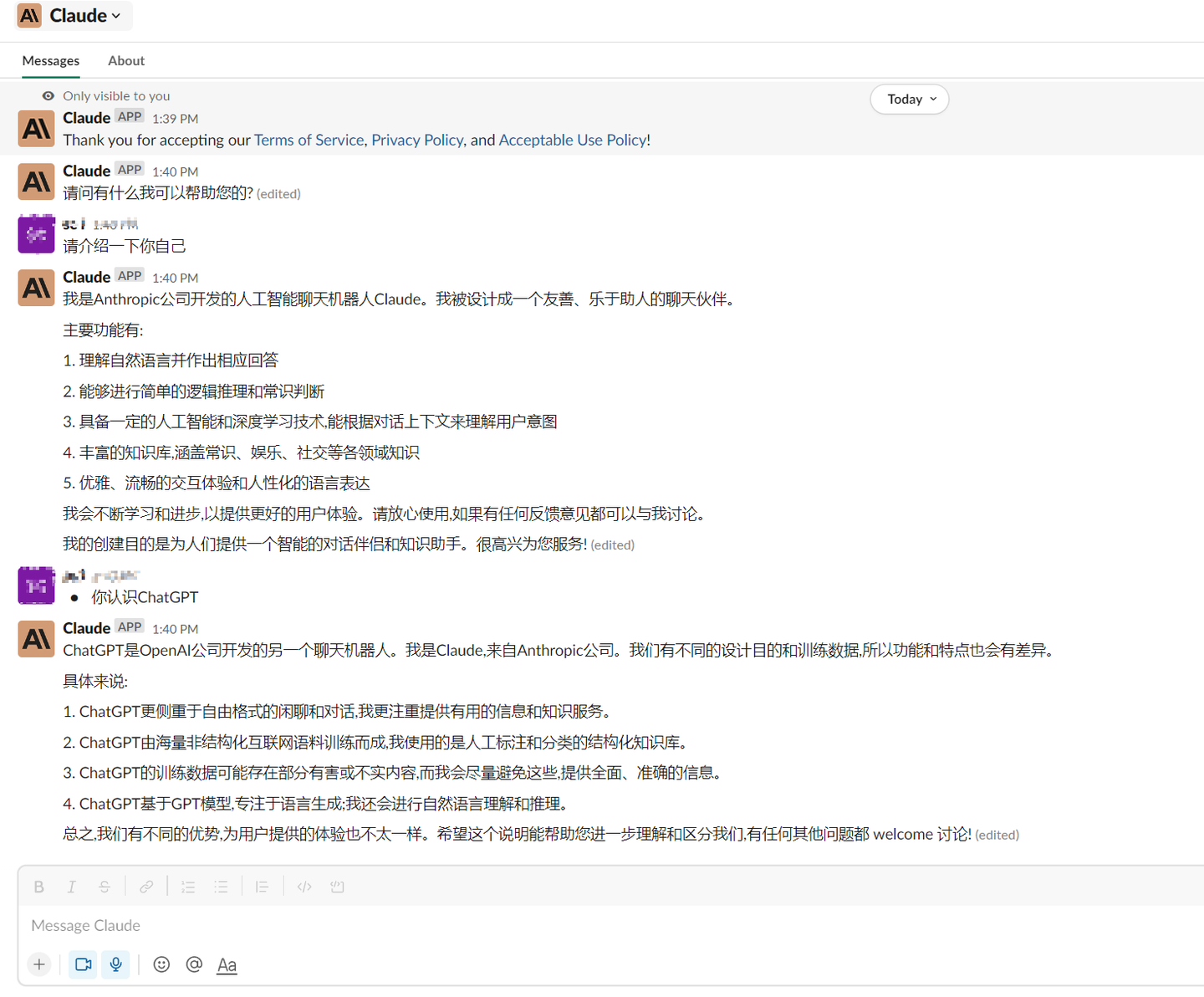Viewport: 1204px width, 997px height.
Task: Insert a code block
Action: (x=336, y=886)
